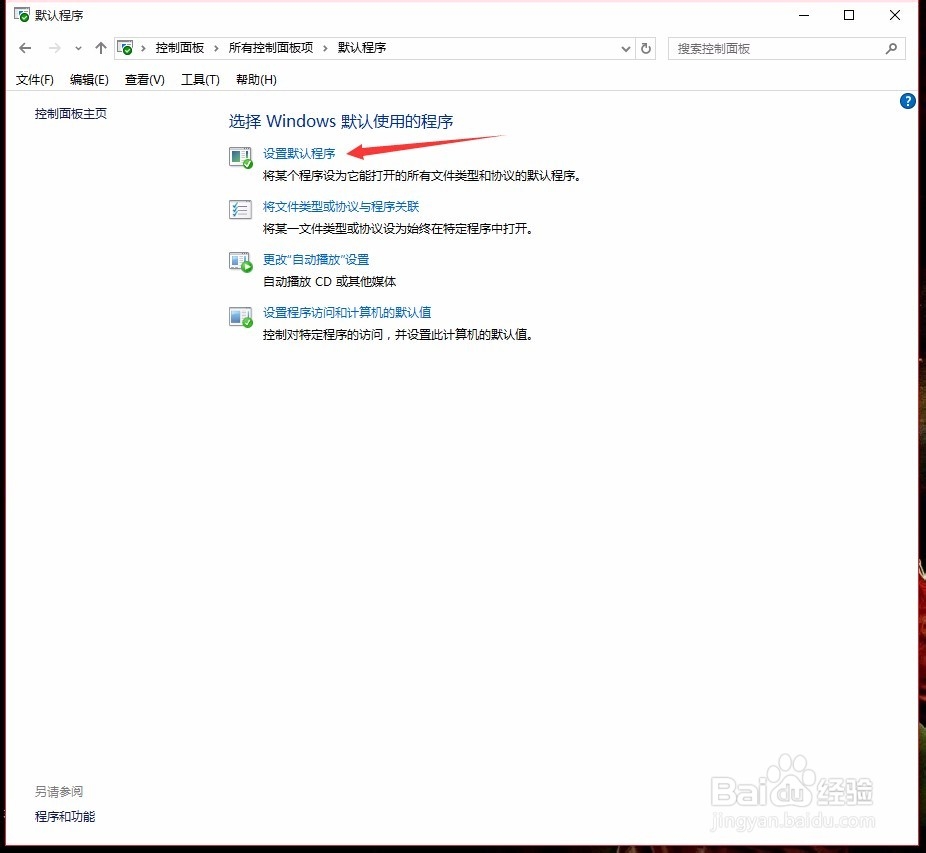
Task: Click the search magnifier in the search box
Action: tap(891, 48)
